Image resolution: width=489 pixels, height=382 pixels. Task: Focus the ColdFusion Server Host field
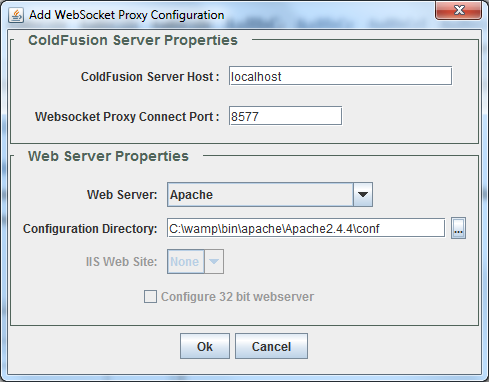pyautogui.click(x=340, y=76)
